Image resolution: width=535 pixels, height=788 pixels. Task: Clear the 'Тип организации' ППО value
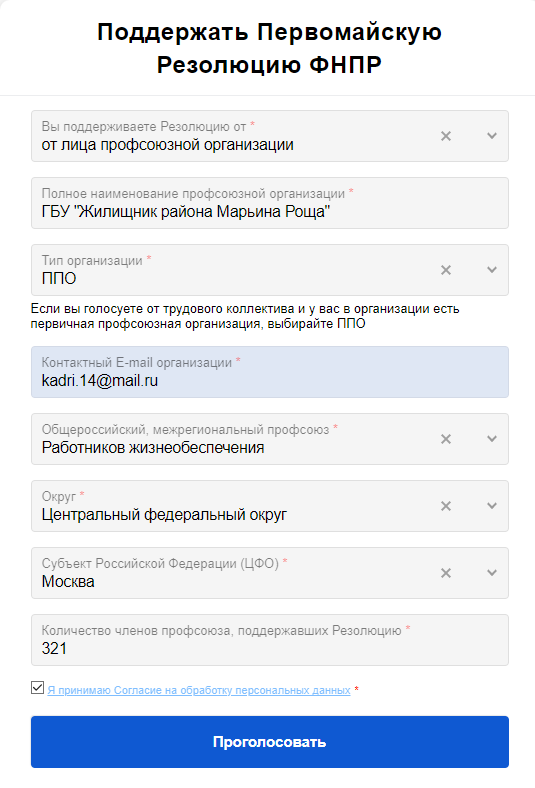click(x=446, y=270)
